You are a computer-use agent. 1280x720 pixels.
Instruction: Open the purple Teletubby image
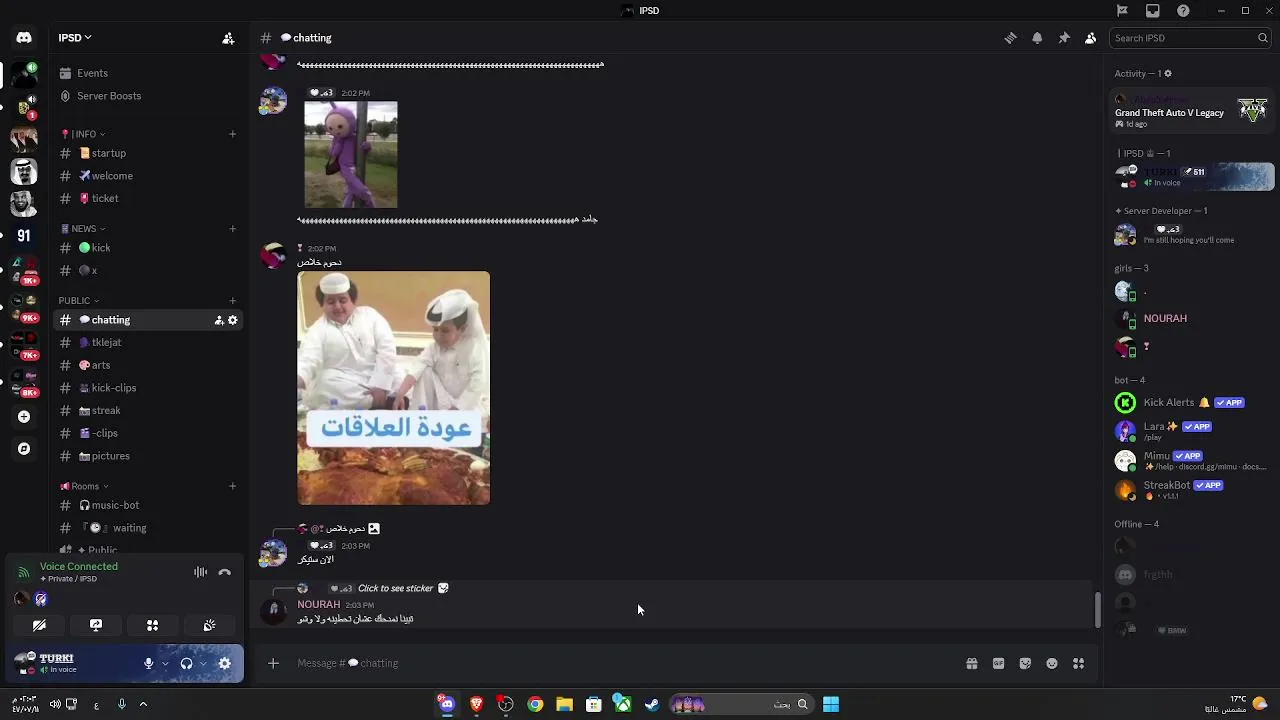[351, 155]
